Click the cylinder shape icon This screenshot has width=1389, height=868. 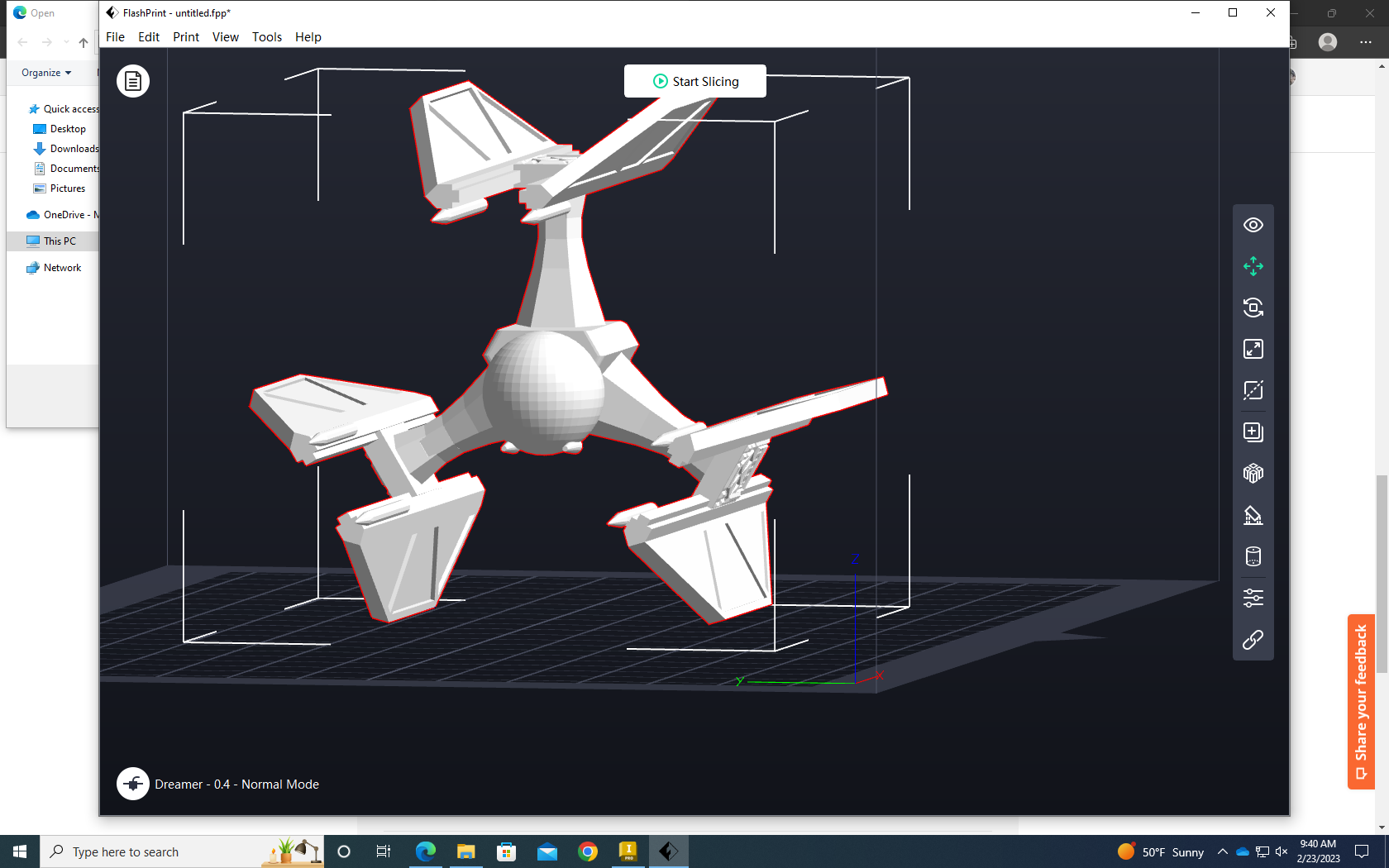click(x=1253, y=556)
